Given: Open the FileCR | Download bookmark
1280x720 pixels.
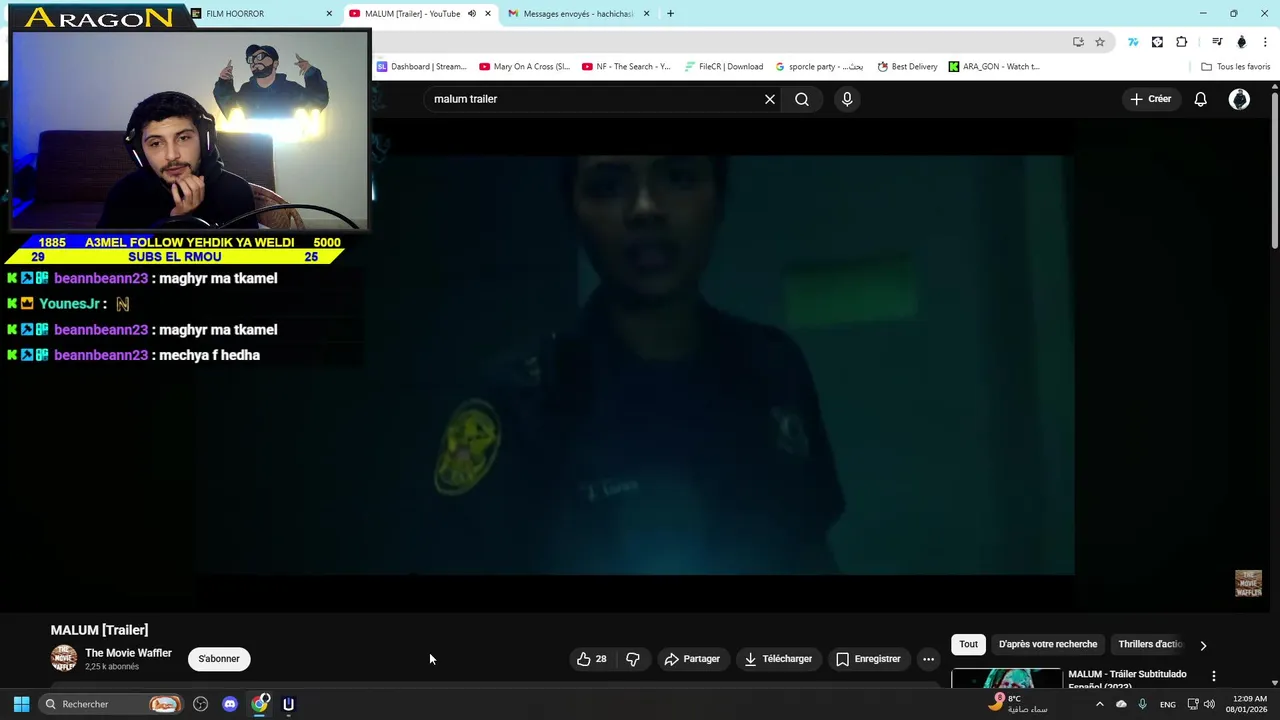Looking at the screenshot, I should click(724, 67).
